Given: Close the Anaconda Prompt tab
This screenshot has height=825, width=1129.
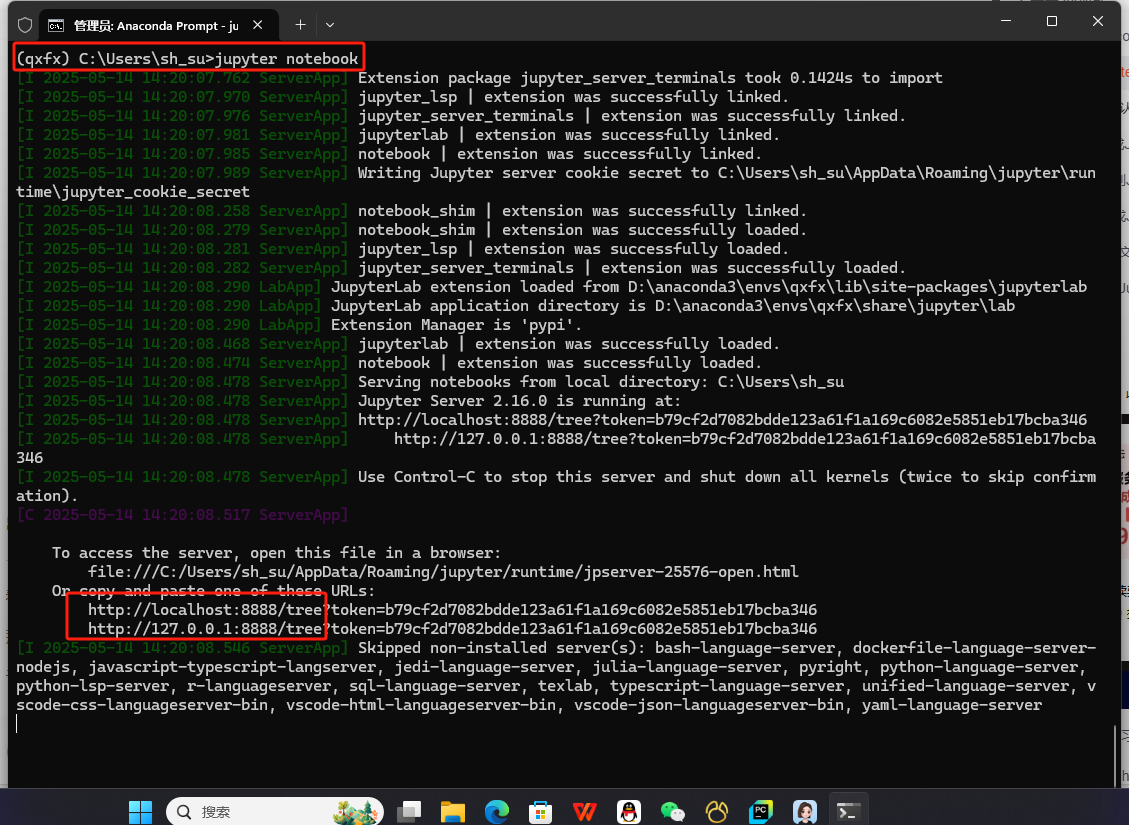Looking at the screenshot, I should 258,25.
